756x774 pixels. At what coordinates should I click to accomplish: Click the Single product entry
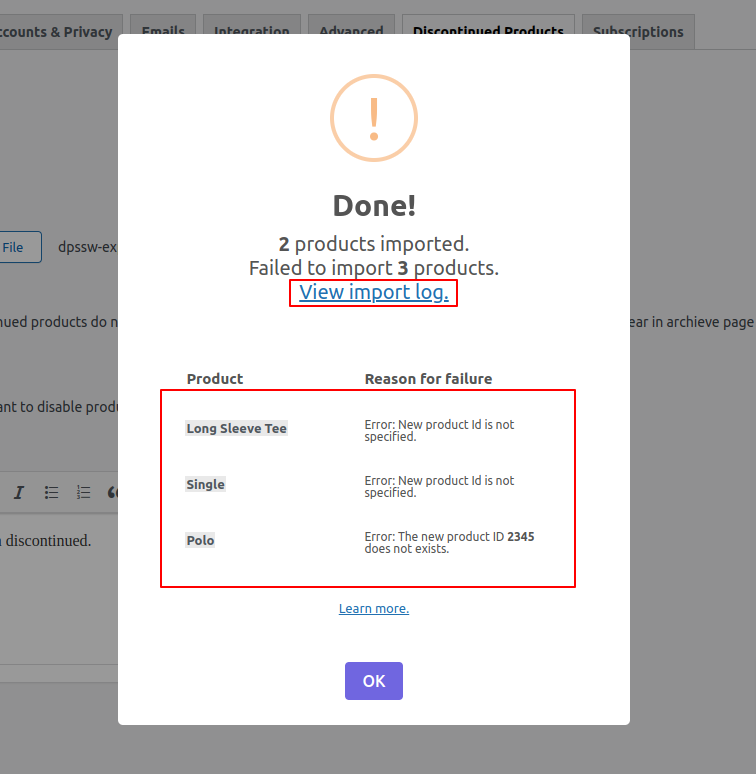(x=205, y=484)
